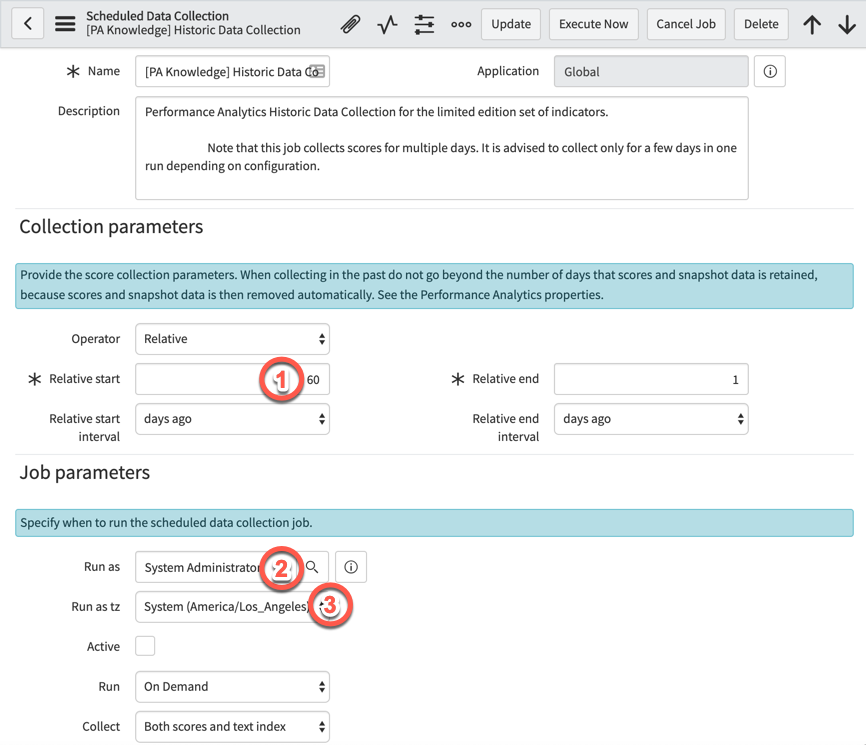Screen dimensions: 866x745
Task: Click the Scheduled Data Collection title text
Action: click(x=157, y=16)
